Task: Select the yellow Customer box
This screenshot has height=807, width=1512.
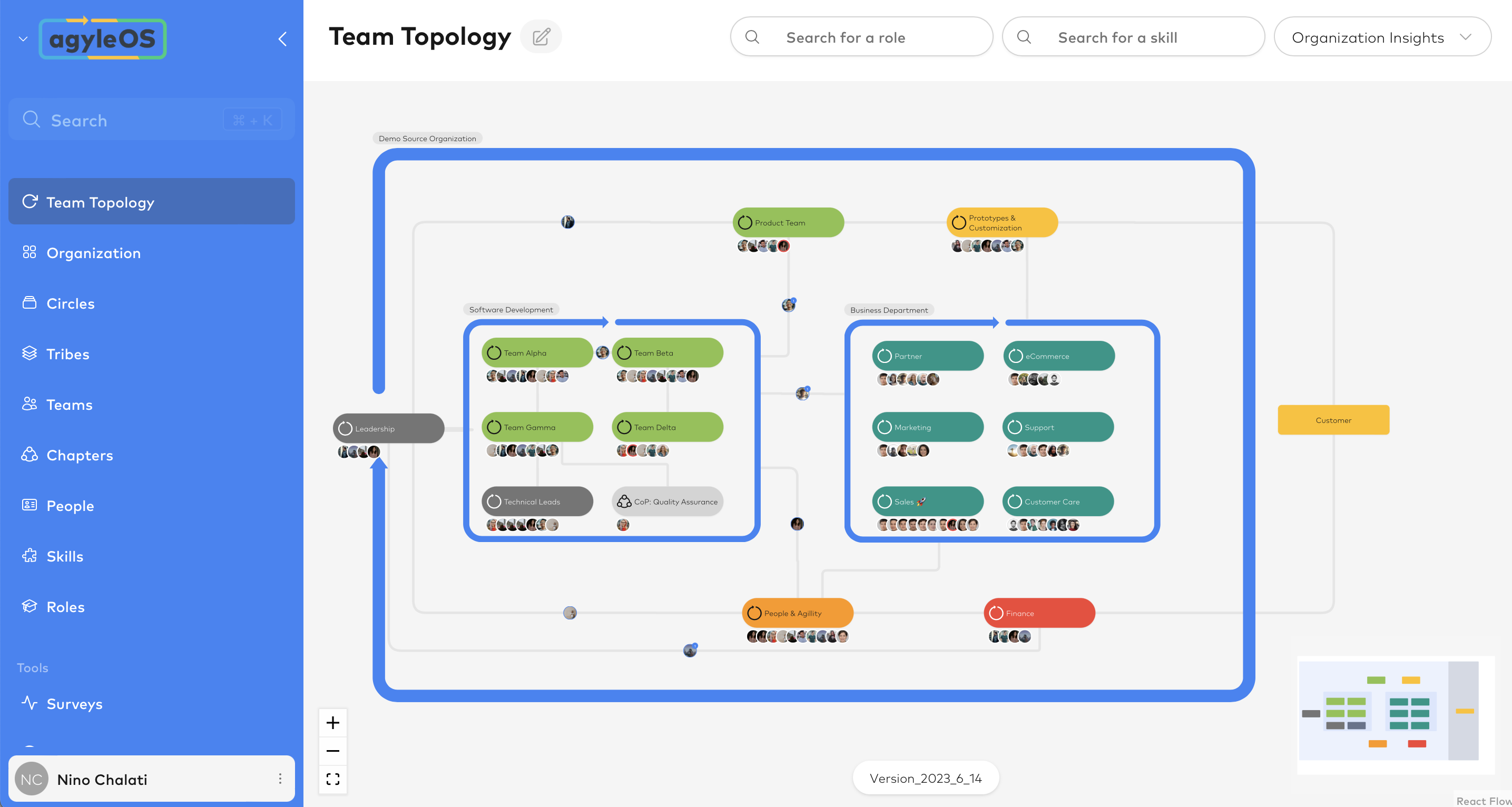Action: point(1333,420)
